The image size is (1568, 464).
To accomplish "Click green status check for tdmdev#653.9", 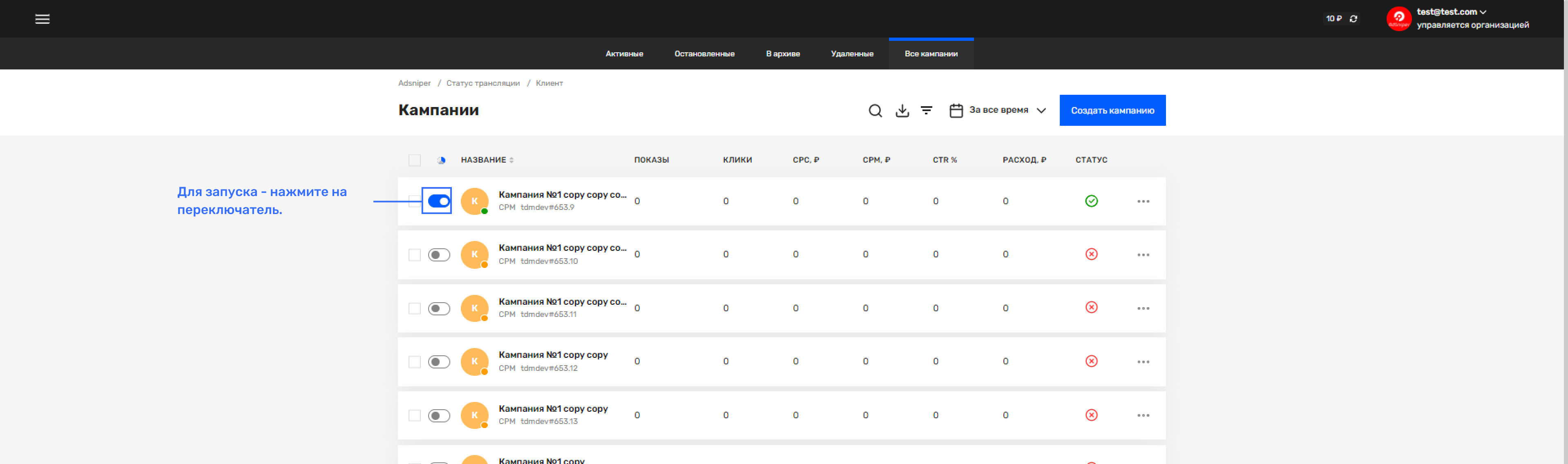I will [1091, 201].
